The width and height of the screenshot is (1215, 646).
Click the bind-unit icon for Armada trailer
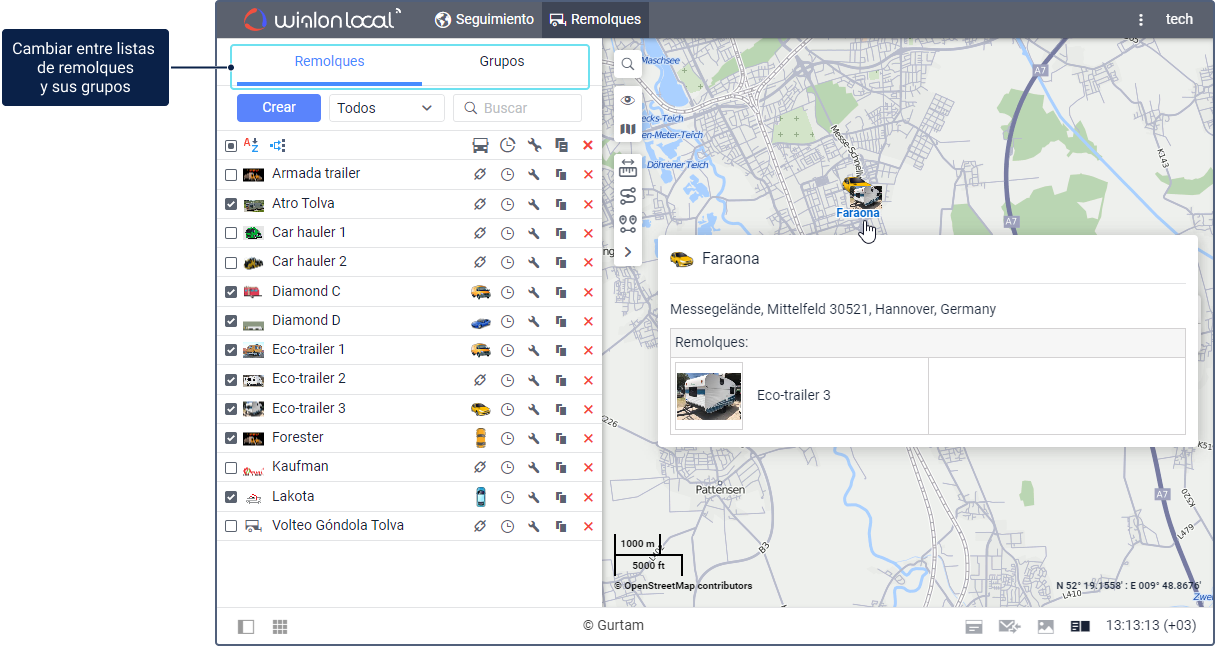480,175
